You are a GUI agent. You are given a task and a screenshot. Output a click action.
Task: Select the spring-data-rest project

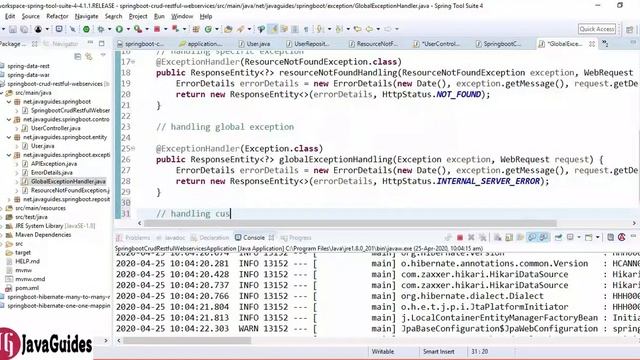28,66
